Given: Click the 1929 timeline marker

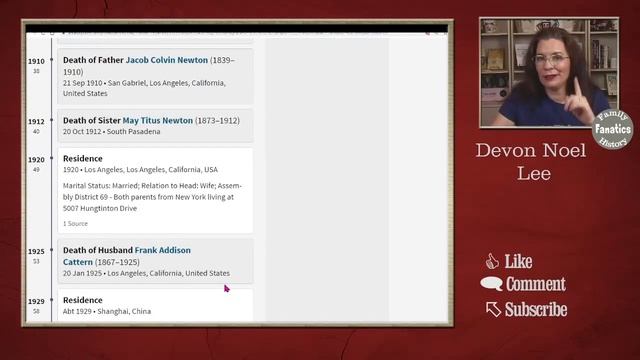Looking at the screenshot, I should 51,300.
